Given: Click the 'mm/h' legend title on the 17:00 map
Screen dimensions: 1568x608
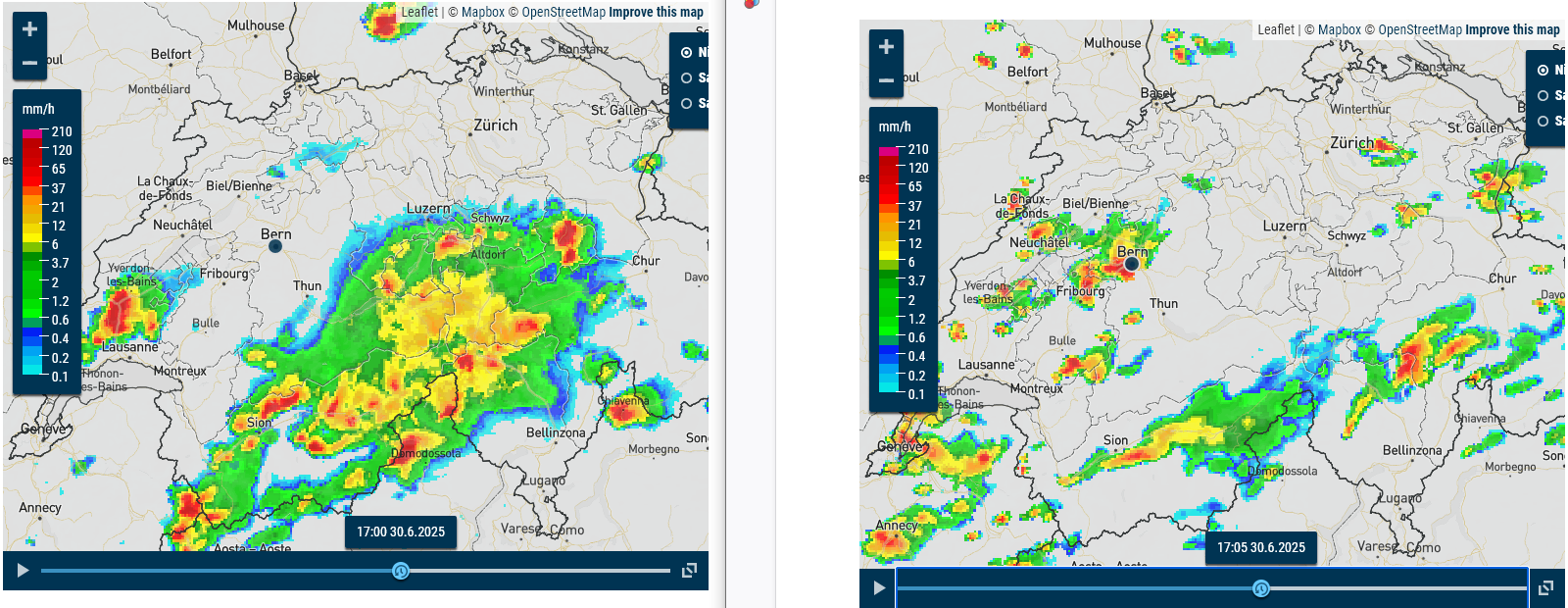Looking at the screenshot, I should (x=38, y=109).
